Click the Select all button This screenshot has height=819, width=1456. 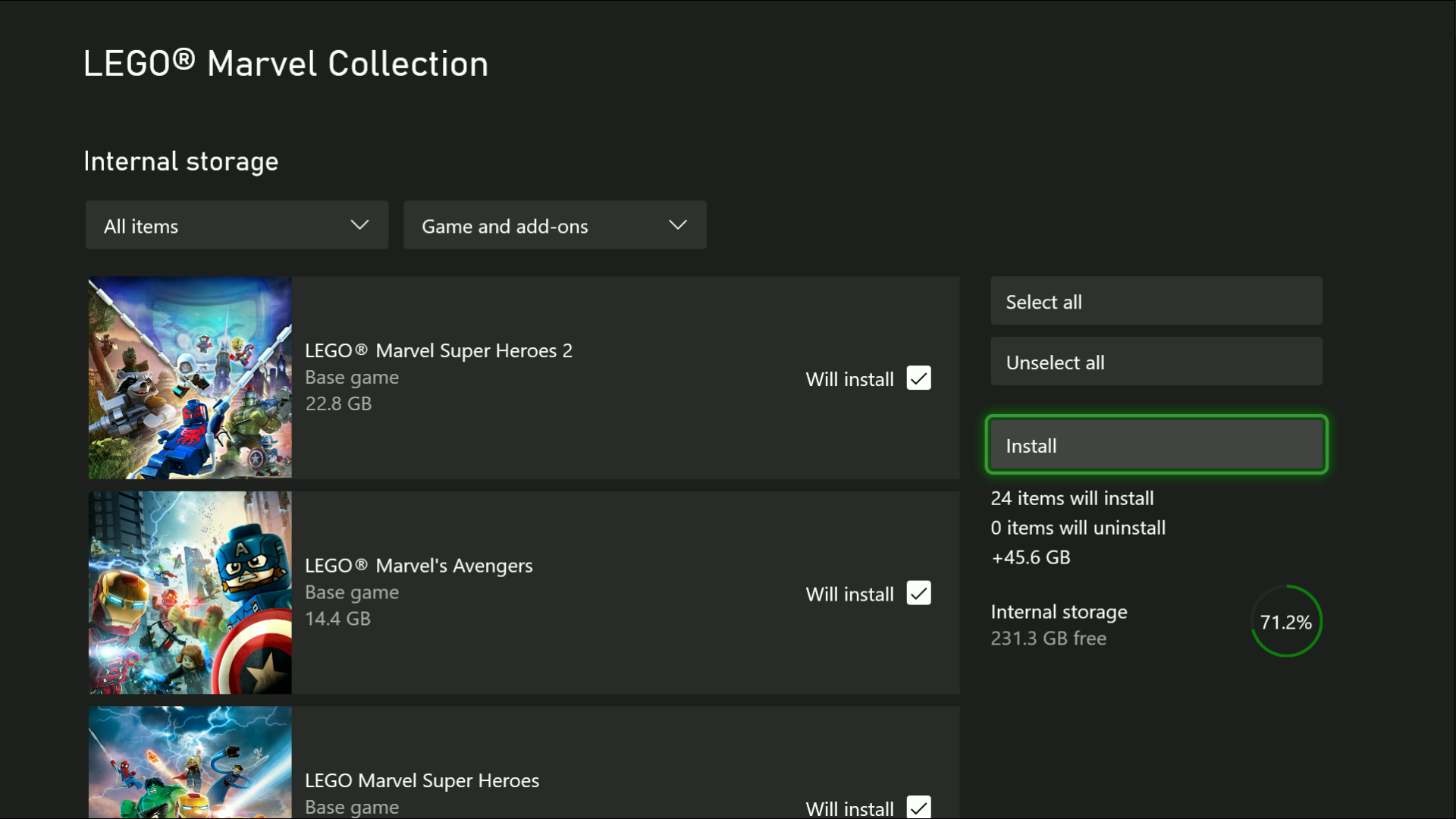pyautogui.click(x=1156, y=300)
